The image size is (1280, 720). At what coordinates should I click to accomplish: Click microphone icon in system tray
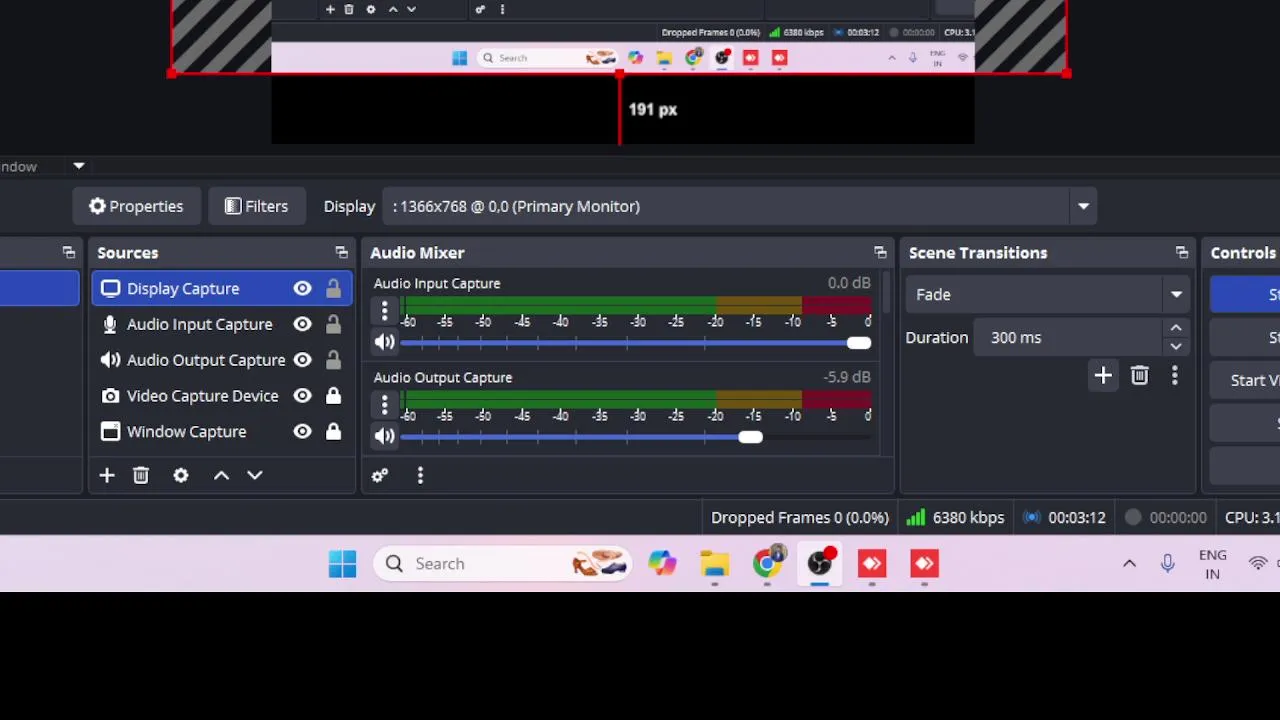[x=1167, y=564]
